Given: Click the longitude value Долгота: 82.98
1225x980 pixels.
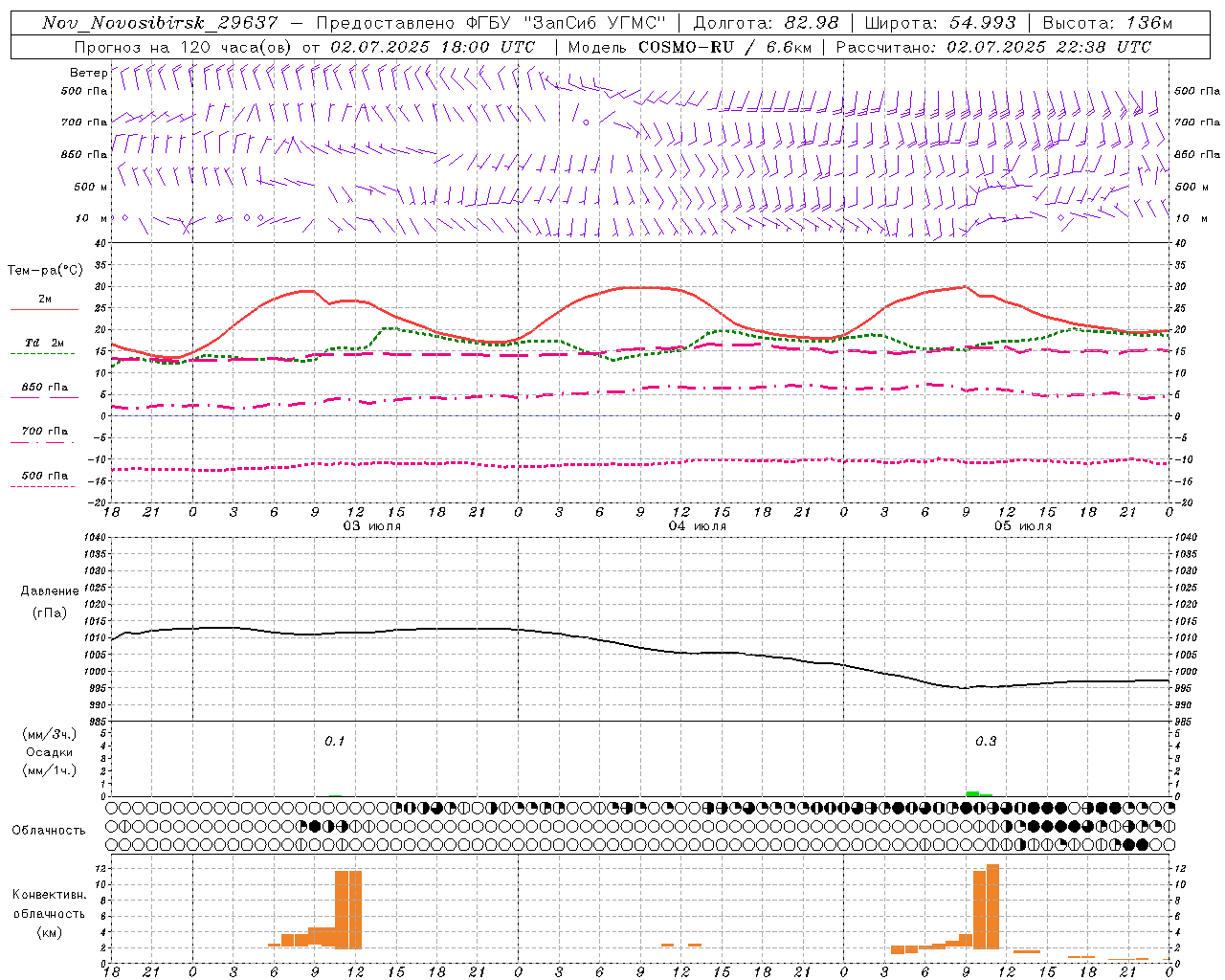Looking at the screenshot, I should (x=766, y=23).
